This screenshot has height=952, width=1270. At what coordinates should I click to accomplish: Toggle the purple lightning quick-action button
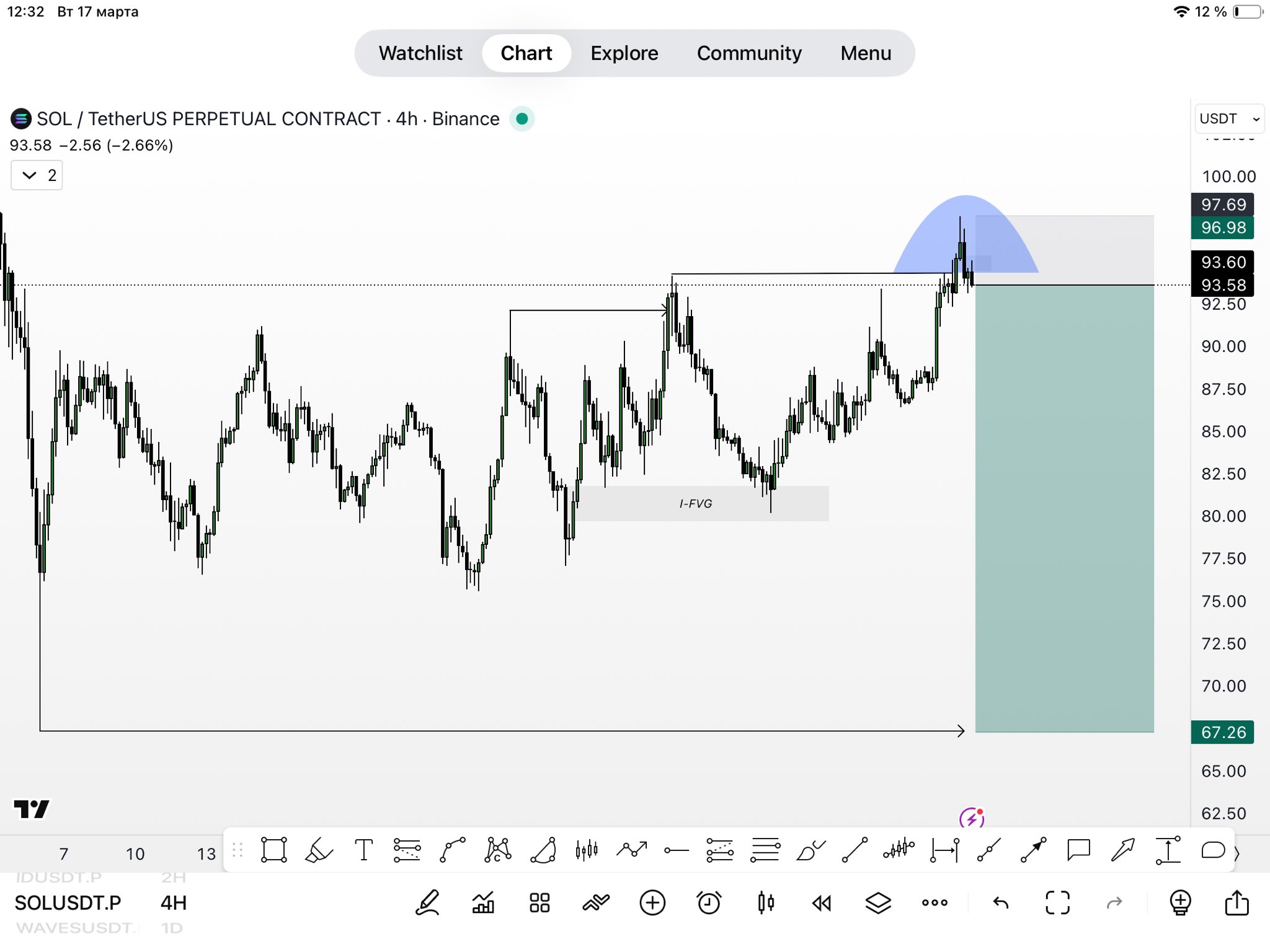(972, 818)
